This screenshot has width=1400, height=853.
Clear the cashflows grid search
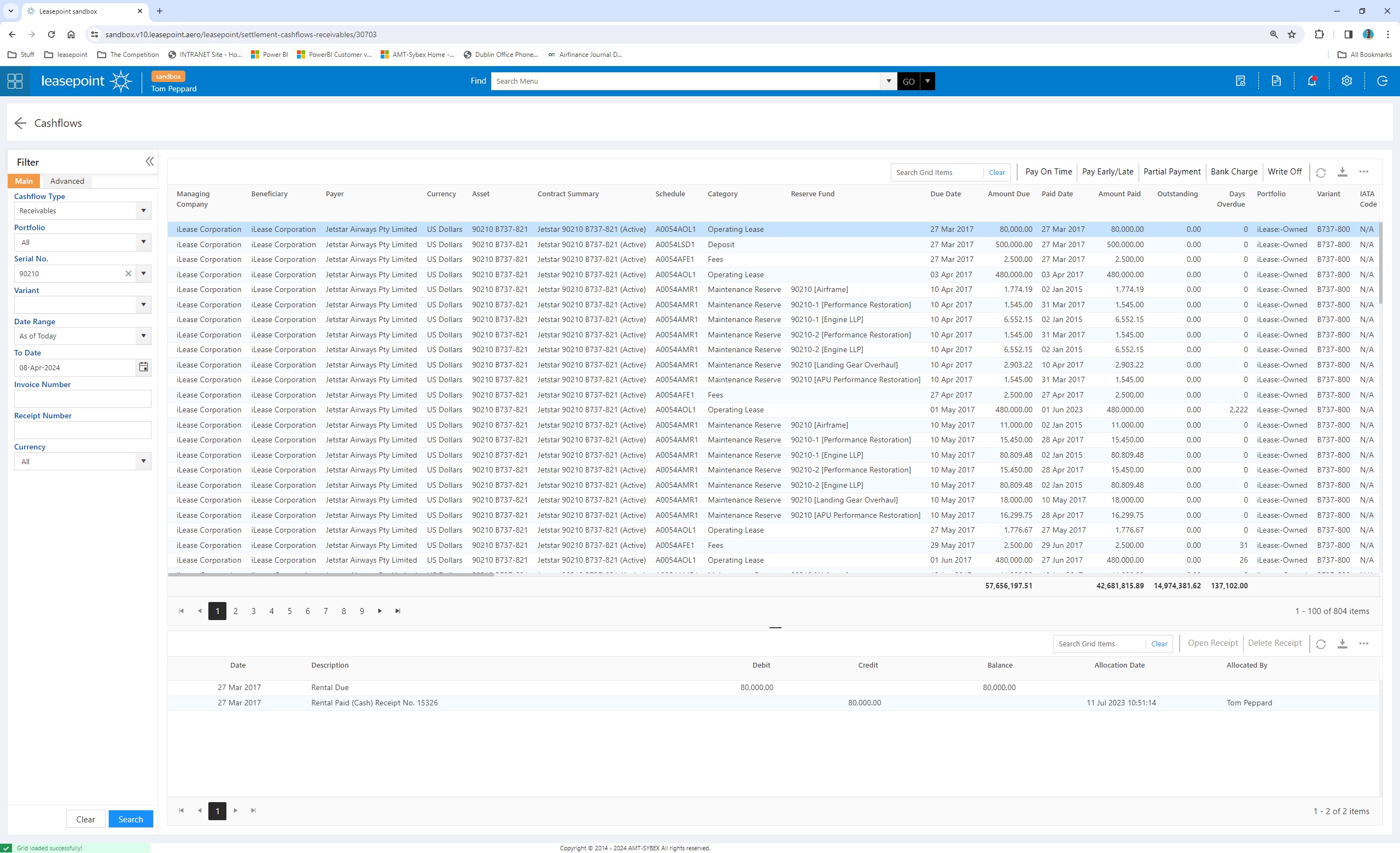pos(996,172)
